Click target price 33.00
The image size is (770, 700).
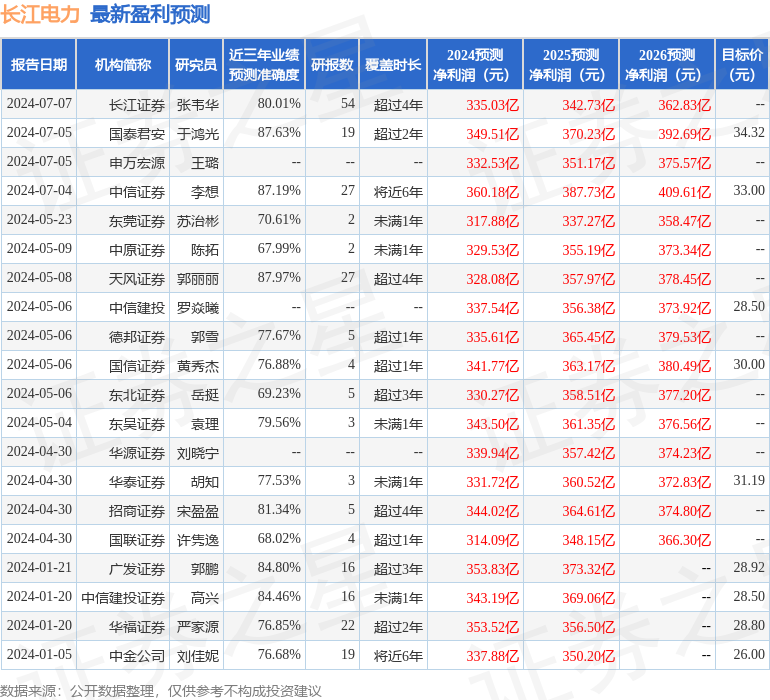[x=749, y=191]
